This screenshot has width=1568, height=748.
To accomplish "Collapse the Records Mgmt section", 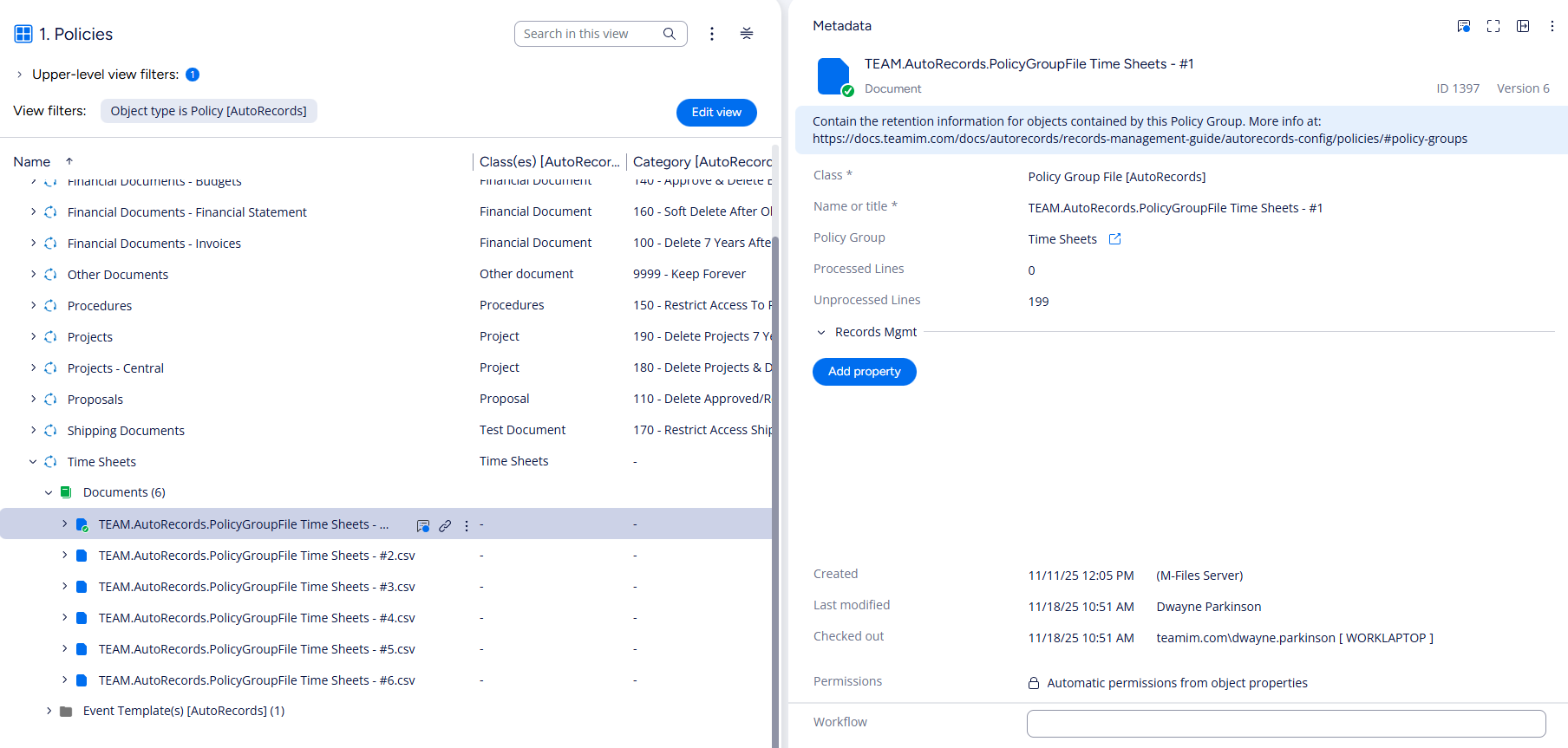I will [821, 332].
